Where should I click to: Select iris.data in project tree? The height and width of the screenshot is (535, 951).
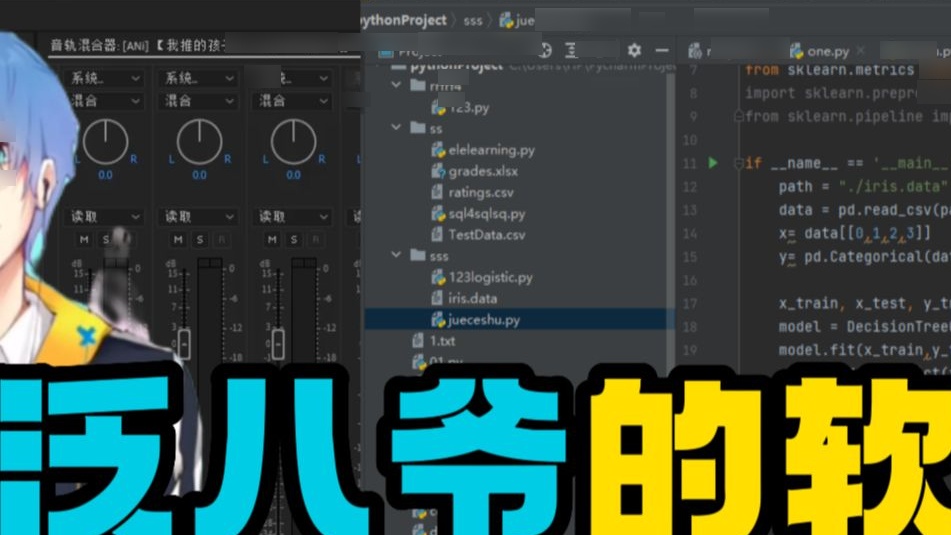(x=472, y=298)
